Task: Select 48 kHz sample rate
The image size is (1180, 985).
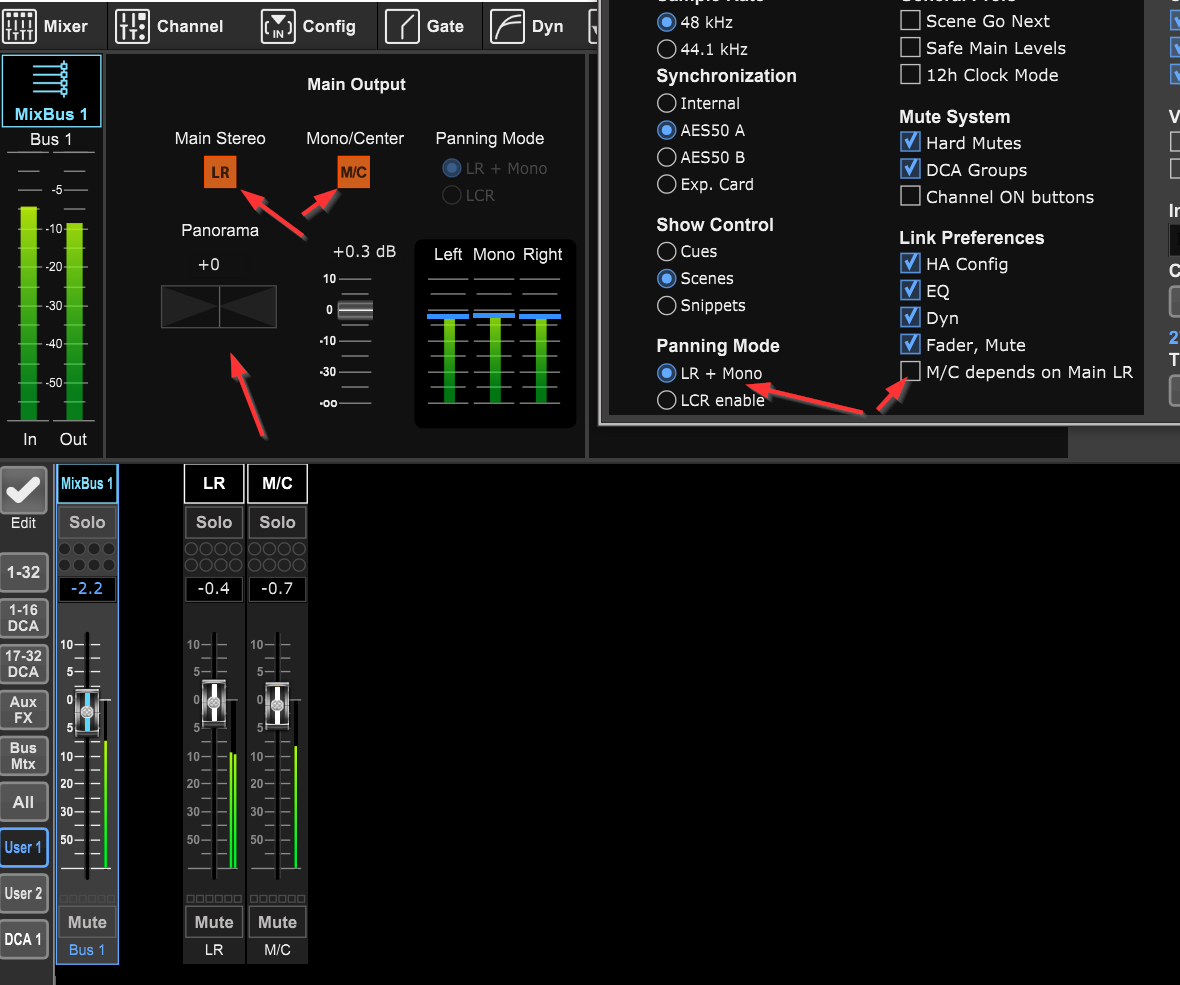Action: coord(666,23)
